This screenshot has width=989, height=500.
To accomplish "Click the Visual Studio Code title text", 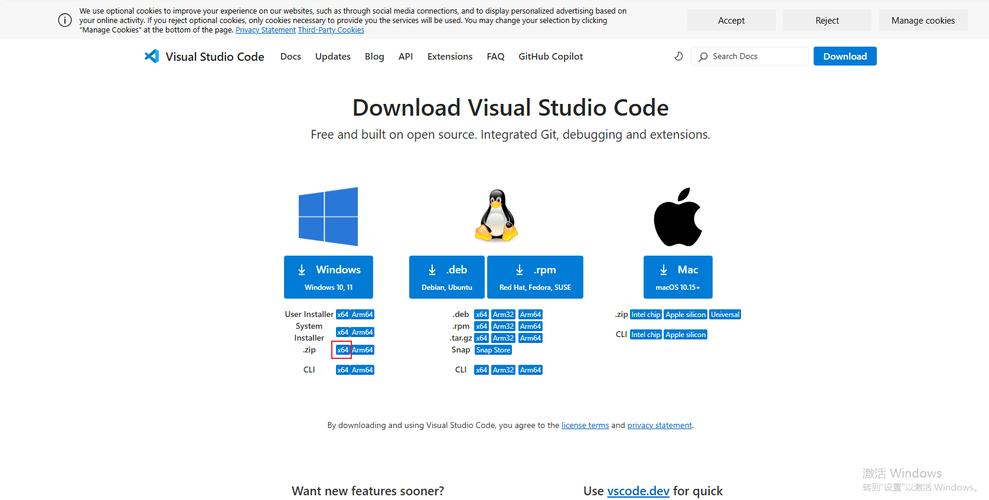I will click(x=215, y=56).
